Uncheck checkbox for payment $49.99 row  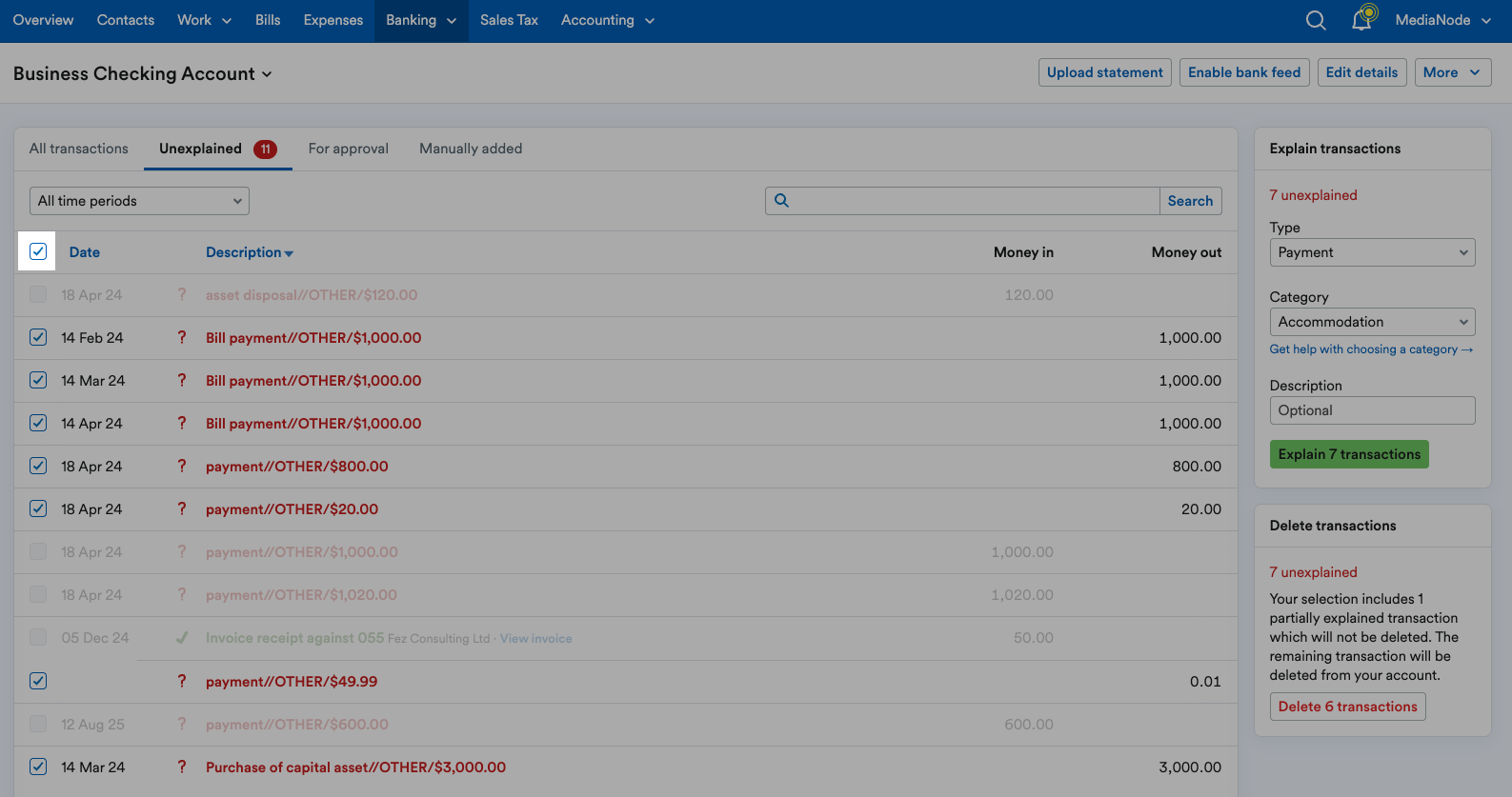pos(38,681)
